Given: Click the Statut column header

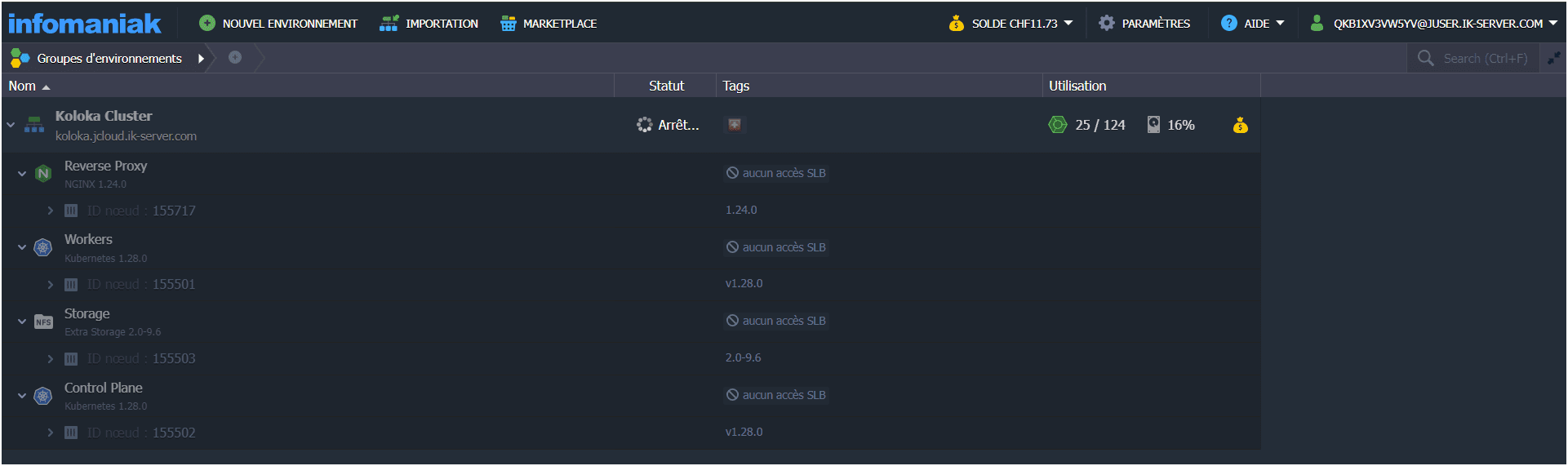Looking at the screenshot, I should click(666, 86).
